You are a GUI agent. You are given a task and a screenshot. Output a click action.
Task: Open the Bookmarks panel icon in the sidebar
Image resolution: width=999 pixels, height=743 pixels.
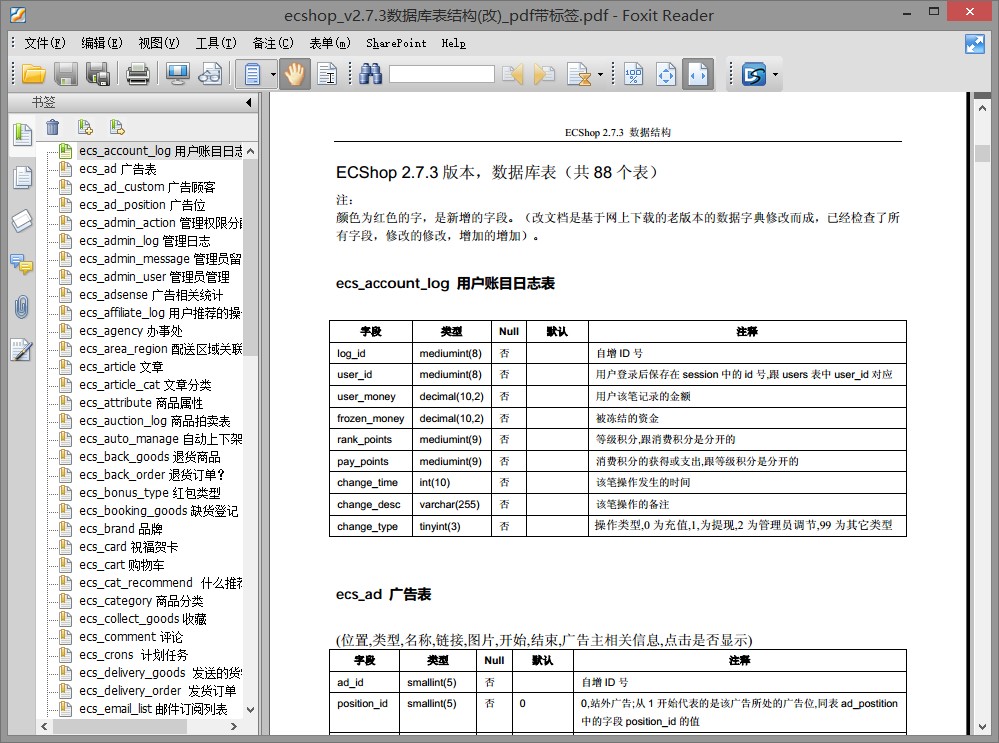pos(23,134)
